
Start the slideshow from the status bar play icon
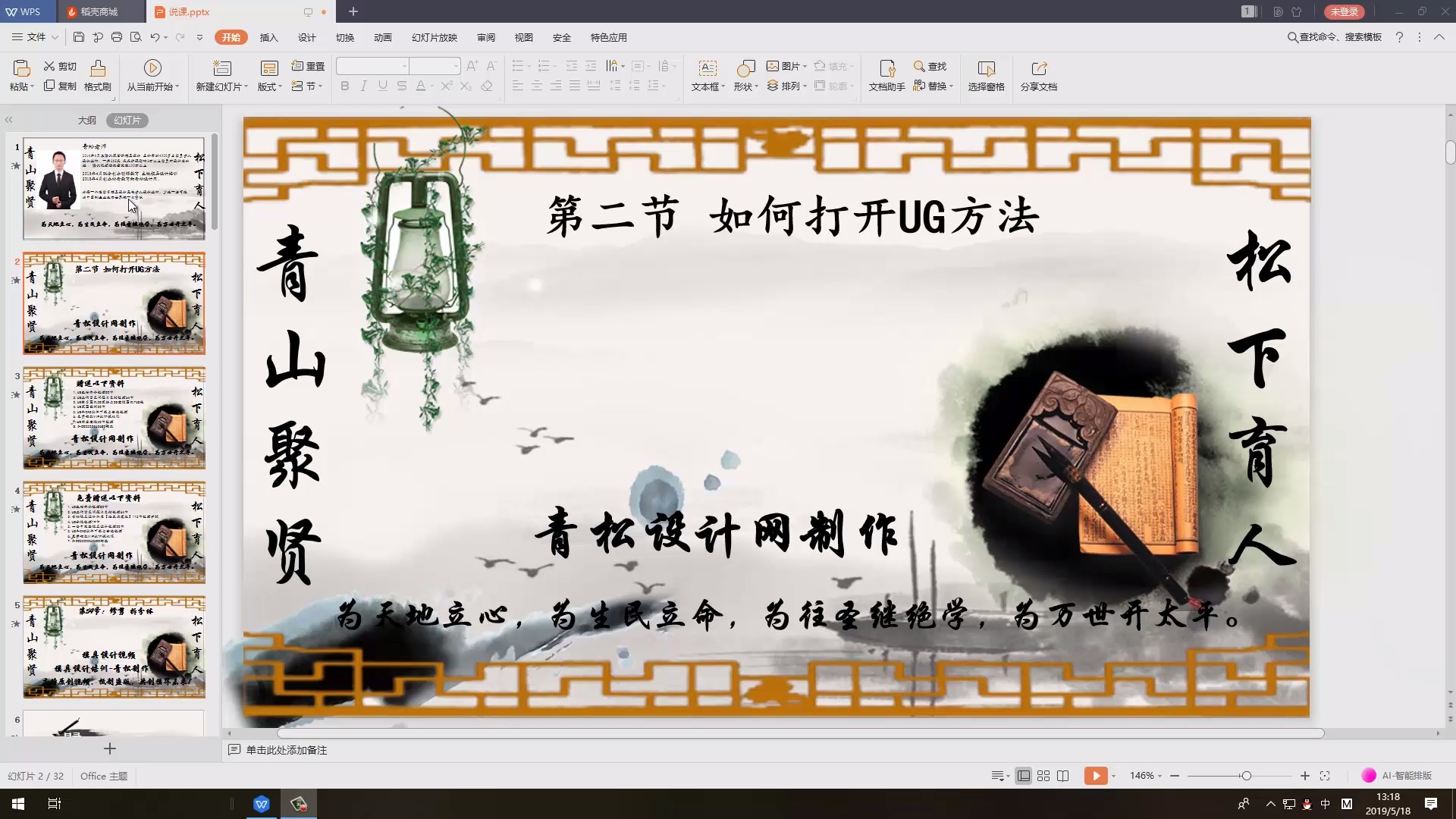click(x=1097, y=776)
